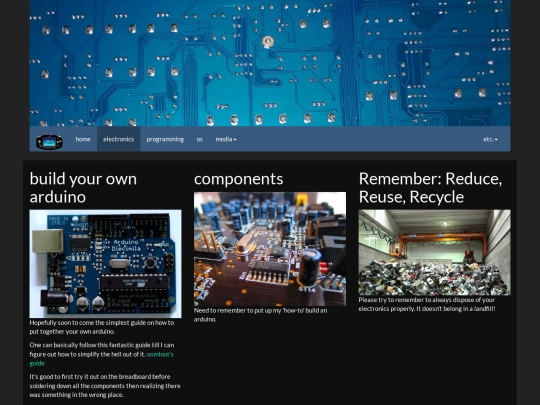The height and width of the screenshot is (405, 540).
Task: Open oomlout's guide link
Action: [x=160, y=354]
